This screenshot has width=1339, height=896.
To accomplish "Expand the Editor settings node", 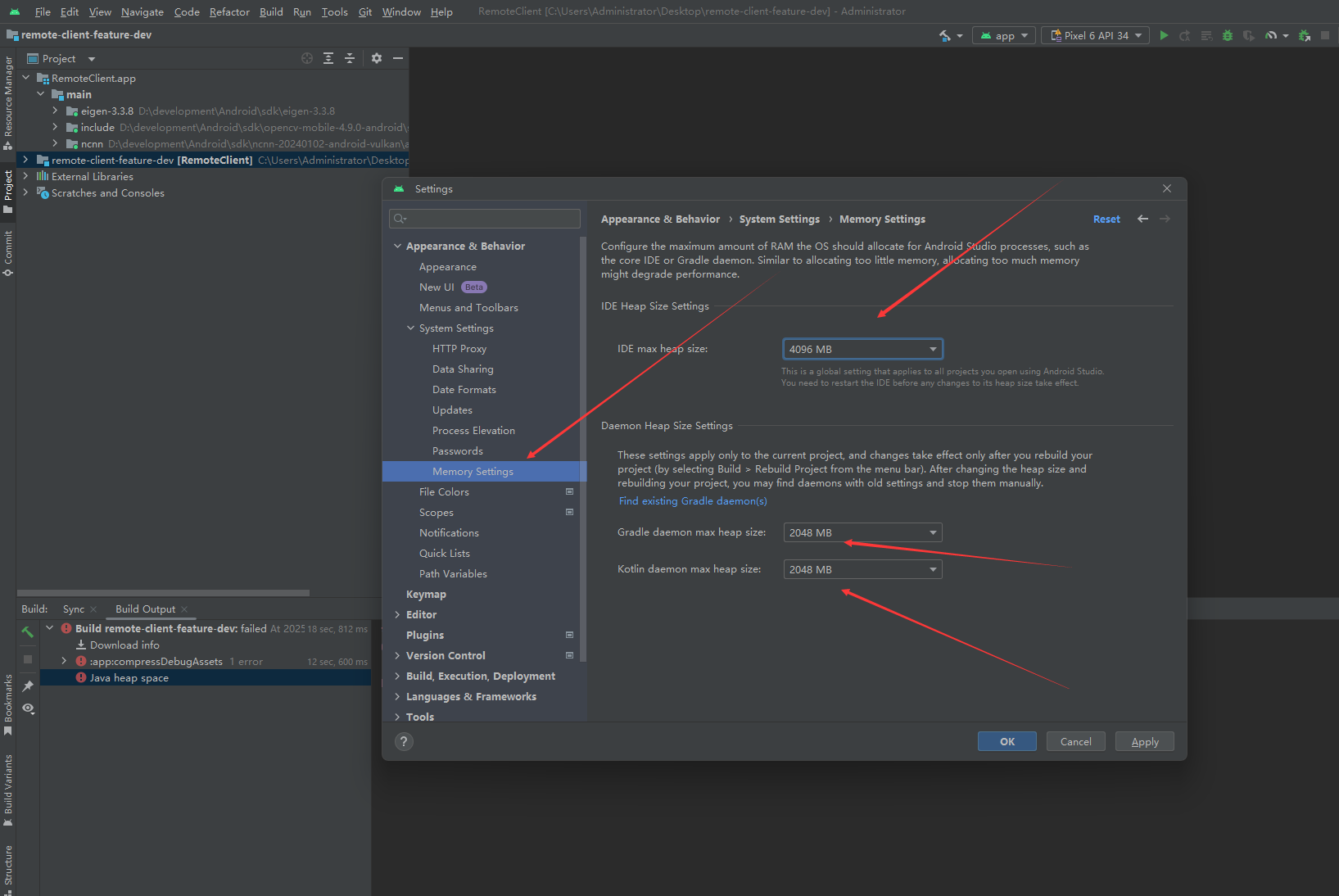I will pos(398,614).
